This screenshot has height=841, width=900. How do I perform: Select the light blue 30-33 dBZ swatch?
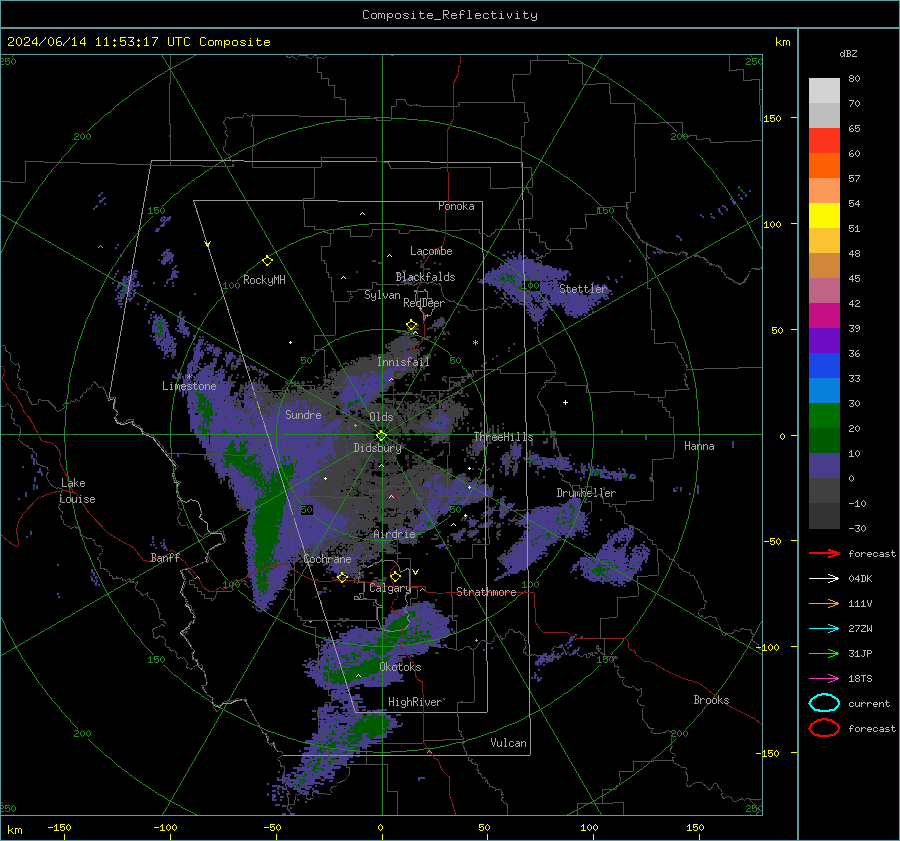point(824,390)
